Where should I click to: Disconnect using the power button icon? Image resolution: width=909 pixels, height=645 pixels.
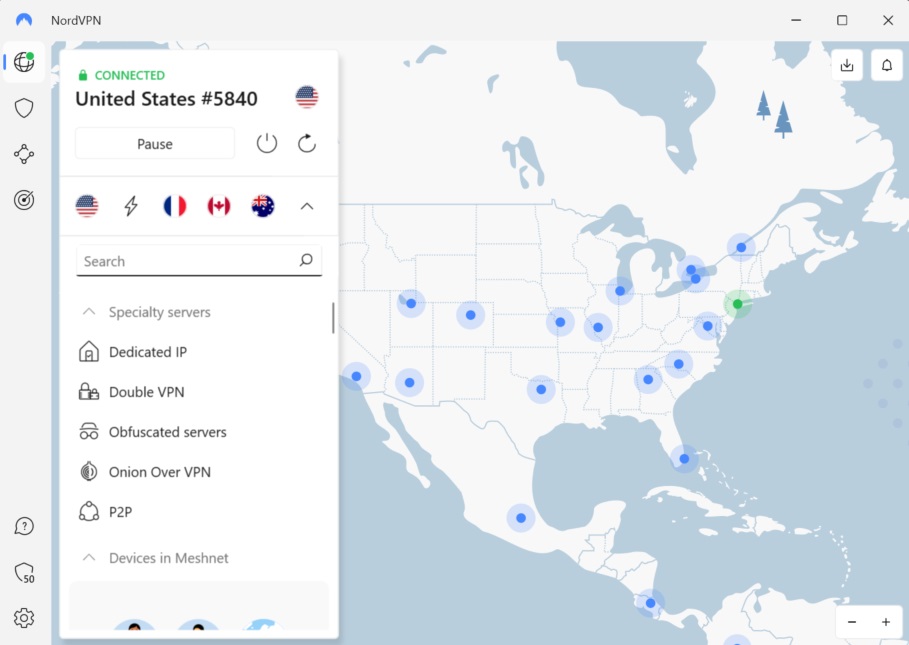(x=266, y=143)
